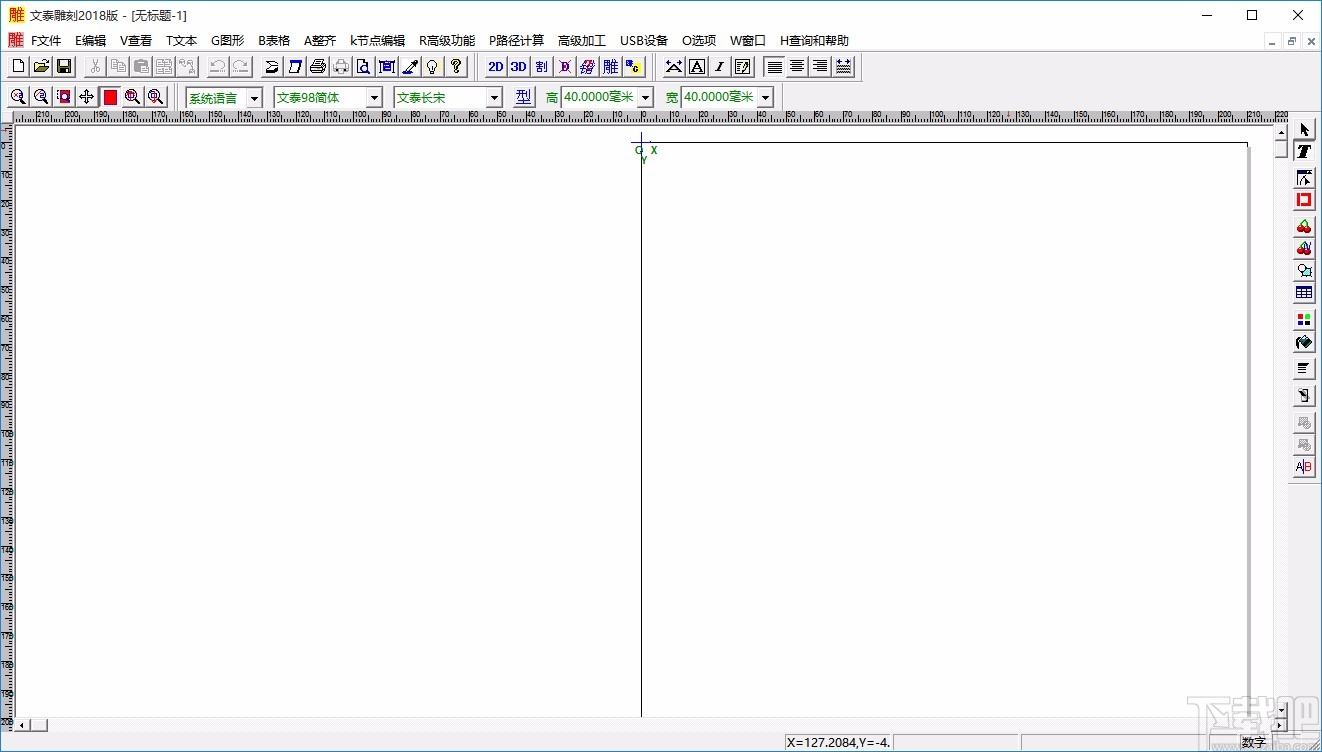Open the W窗口 menu
The height and width of the screenshot is (752, 1322).
click(747, 41)
